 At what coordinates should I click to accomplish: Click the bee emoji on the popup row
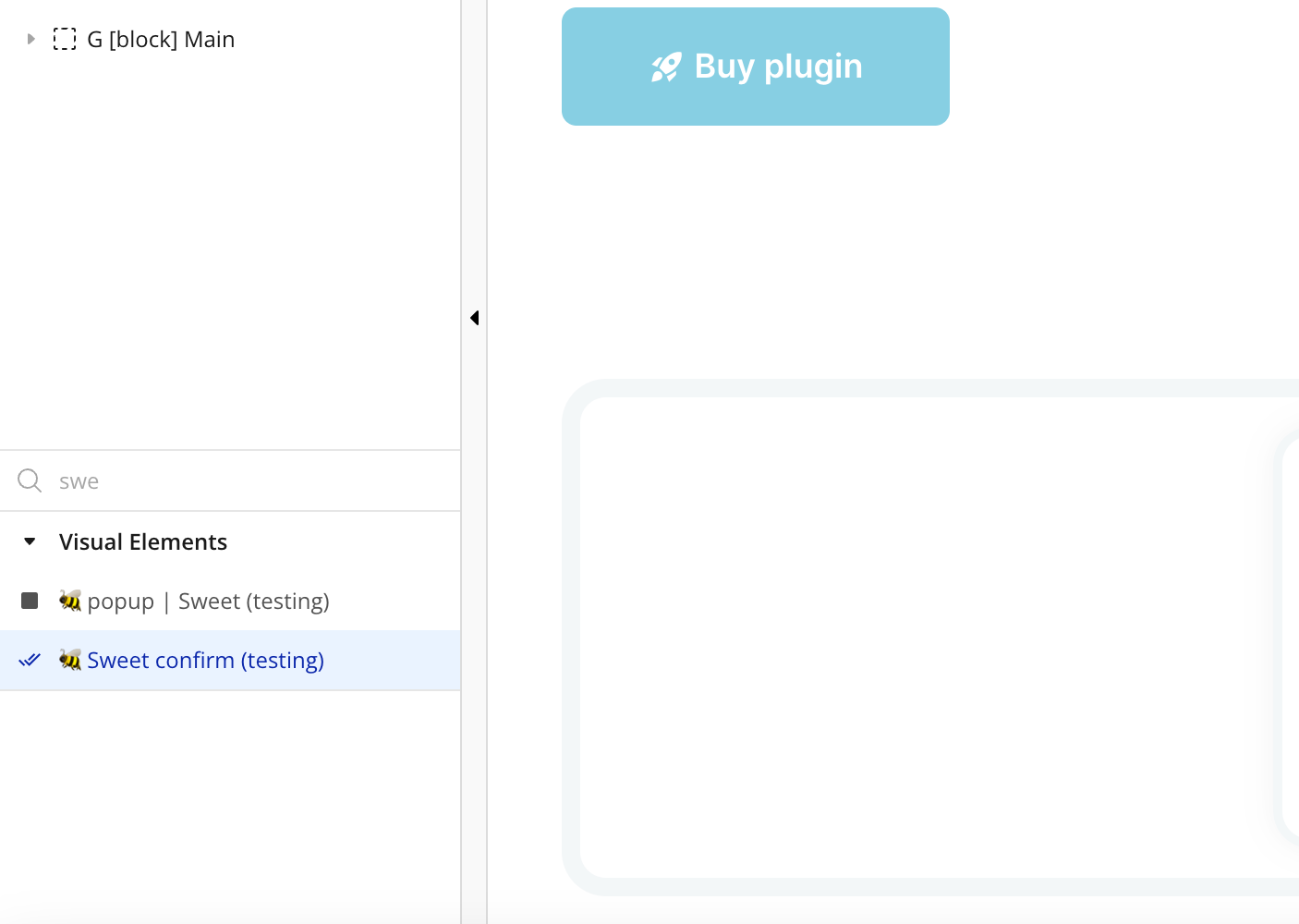(x=70, y=601)
